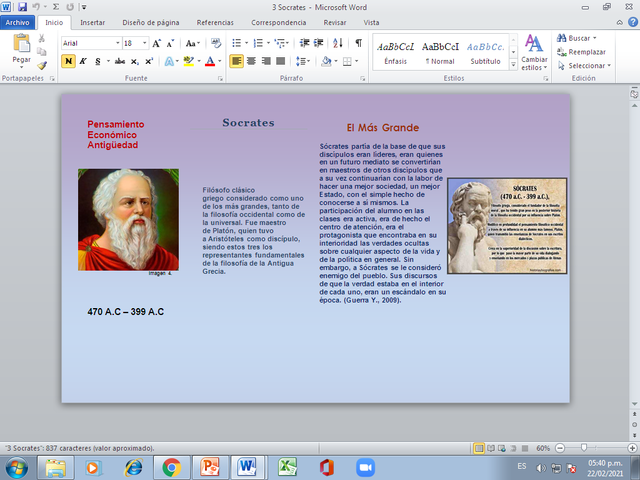This screenshot has height=480, width=640.
Task: Decrease indent icon in Párrafo group
Action: coord(304,43)
